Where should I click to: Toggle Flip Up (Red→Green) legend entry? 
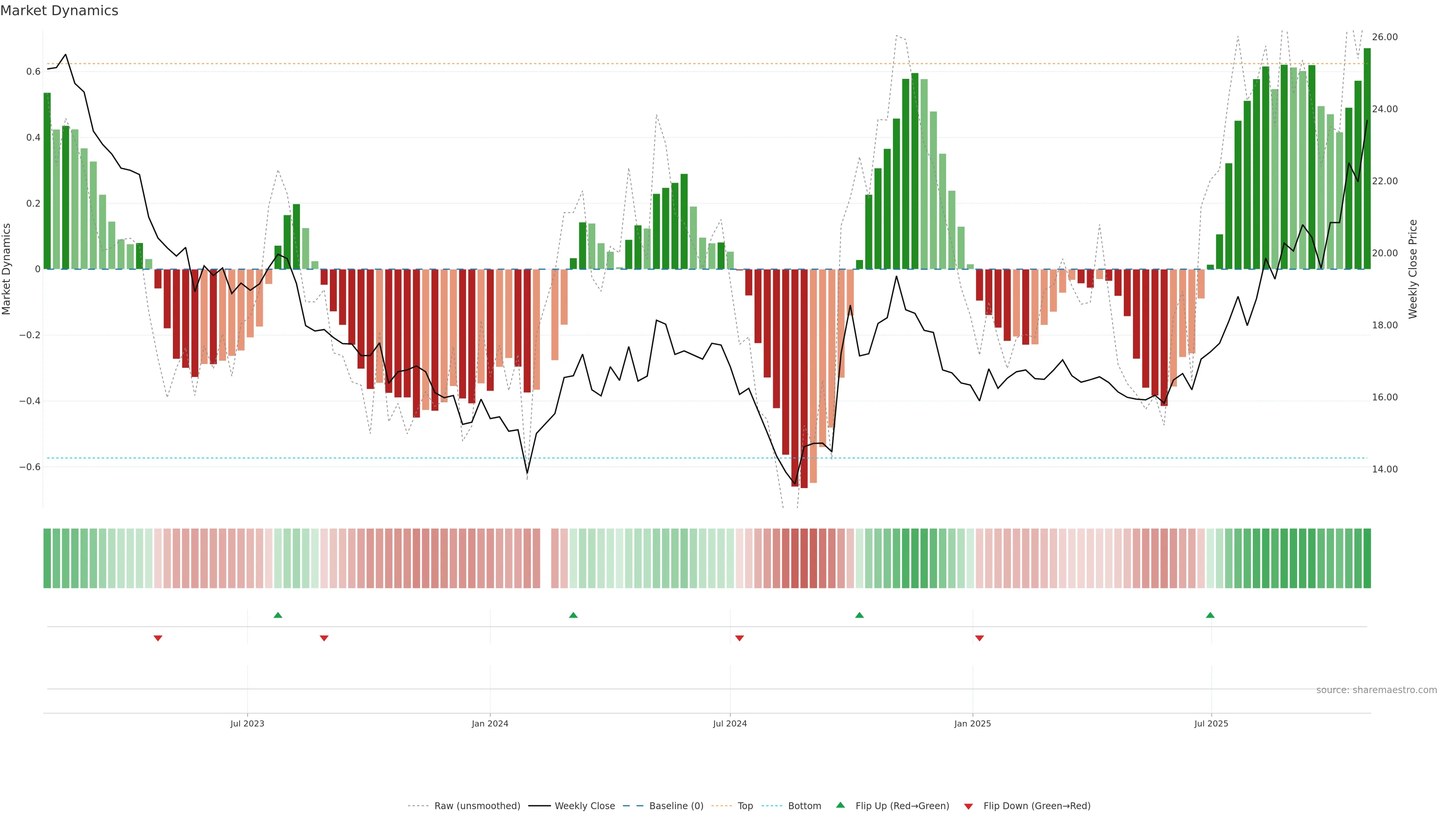pyautogui.click(x=902, y=806)
